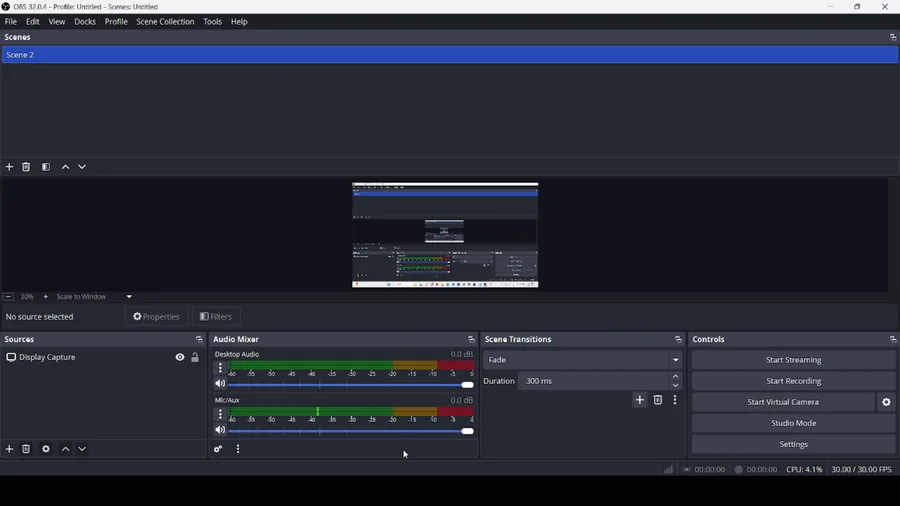Move source down arrow in Sources panel
Image resolution: width=900 pixels, height=506 pixels.
82,449
